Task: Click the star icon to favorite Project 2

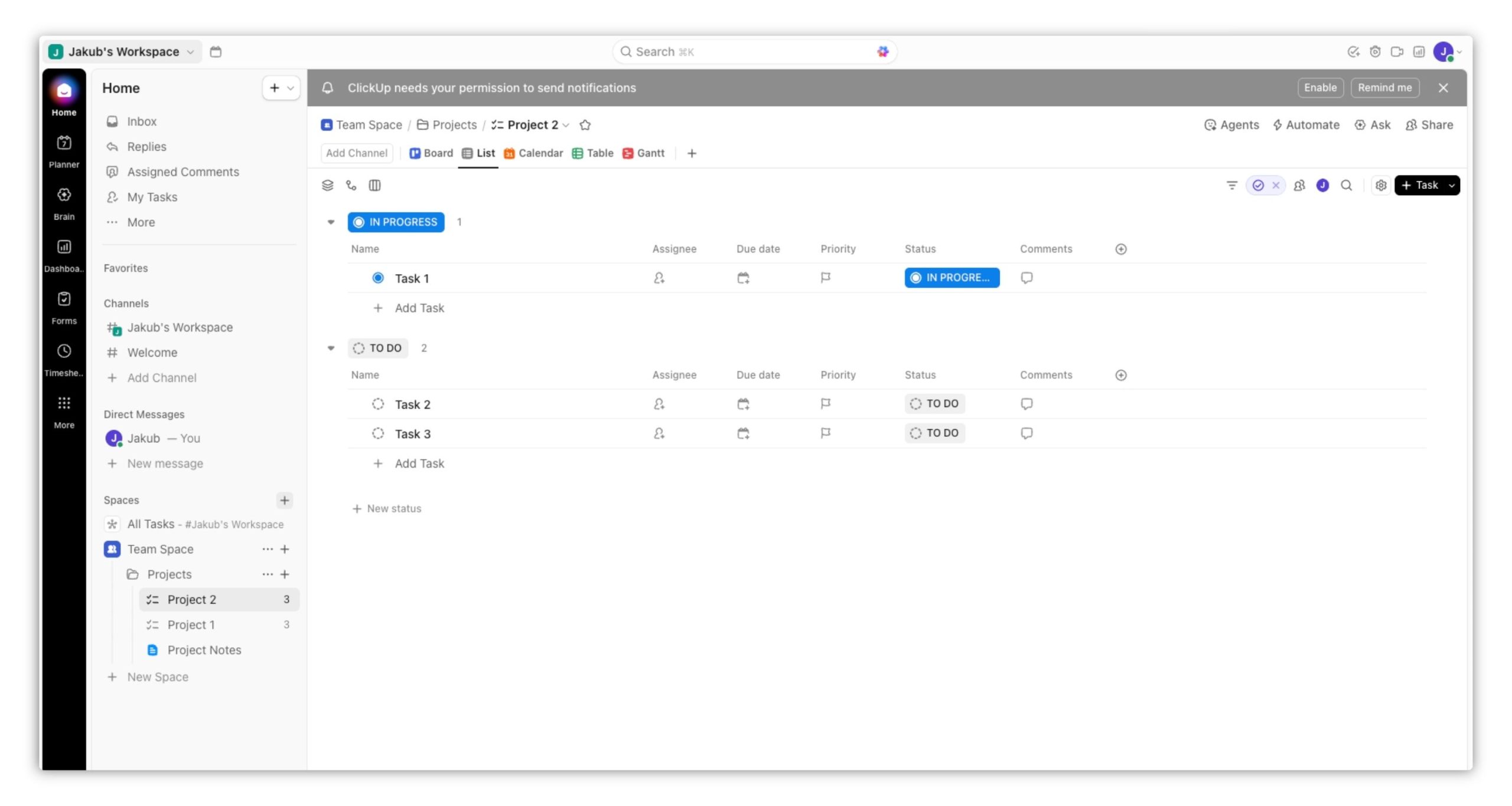Action: click(585, 125)
